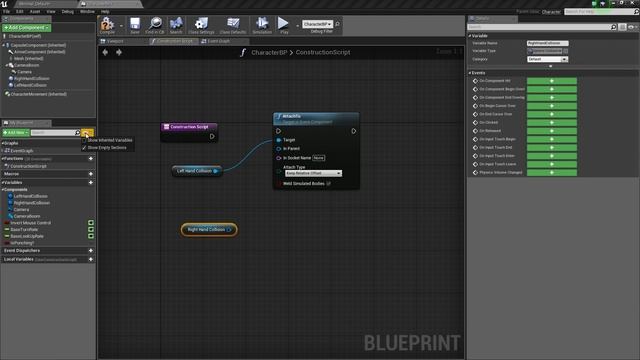The width and height of the screenshot is (640, 360).
Task: Add the On Clicked event
Action: 552,122
